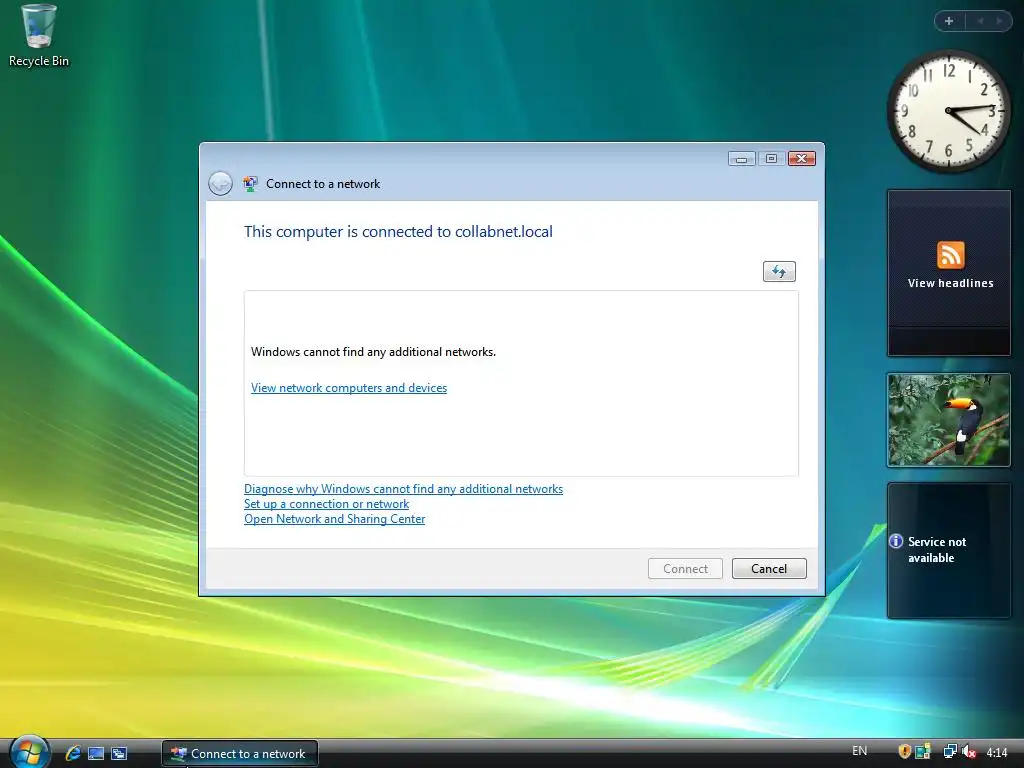Click the greyed-out Connect button
Viewport: 1024px width, 768px height.
tap(685, 568)
